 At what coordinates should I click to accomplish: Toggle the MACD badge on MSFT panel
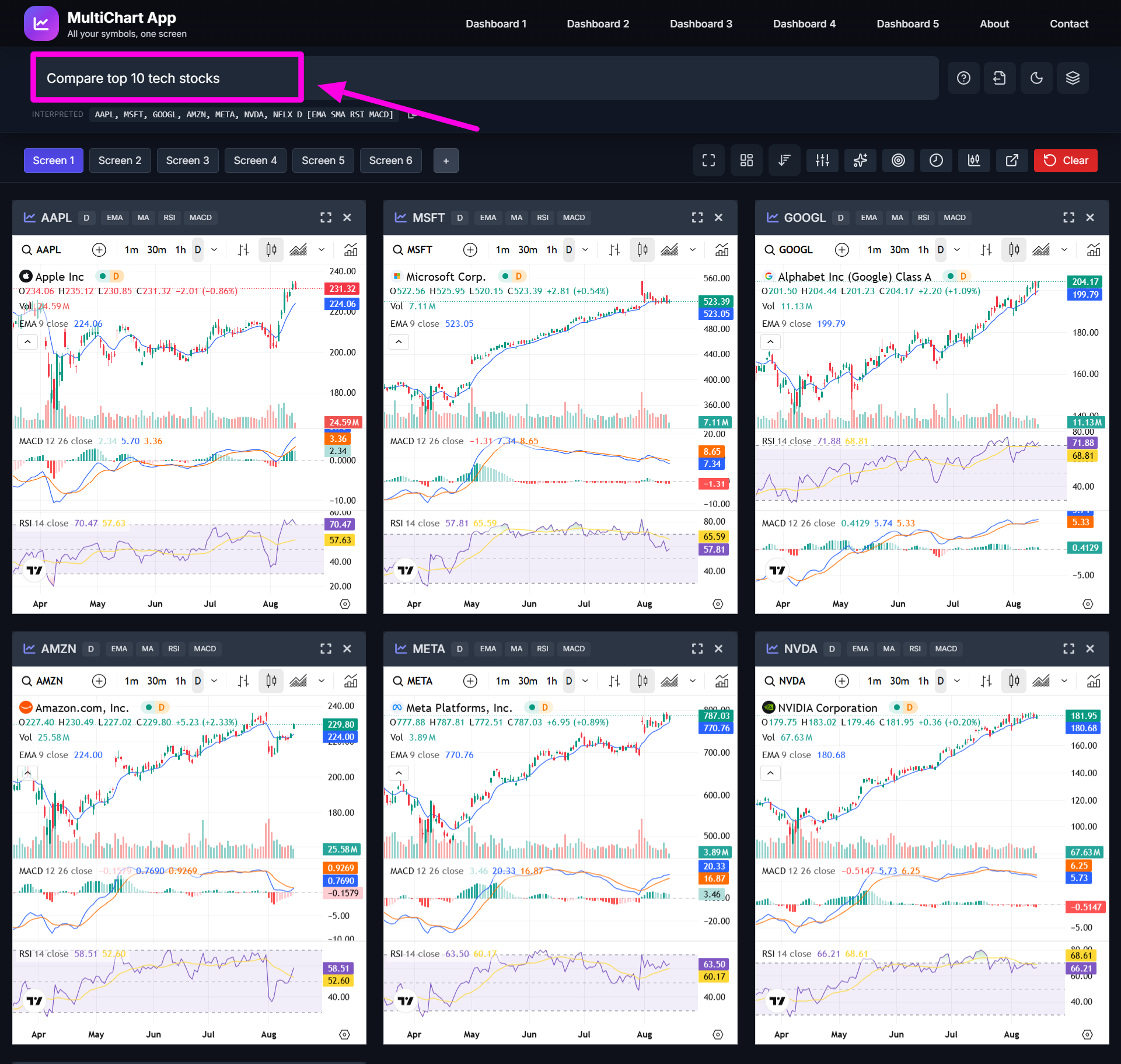coord(574,218)
